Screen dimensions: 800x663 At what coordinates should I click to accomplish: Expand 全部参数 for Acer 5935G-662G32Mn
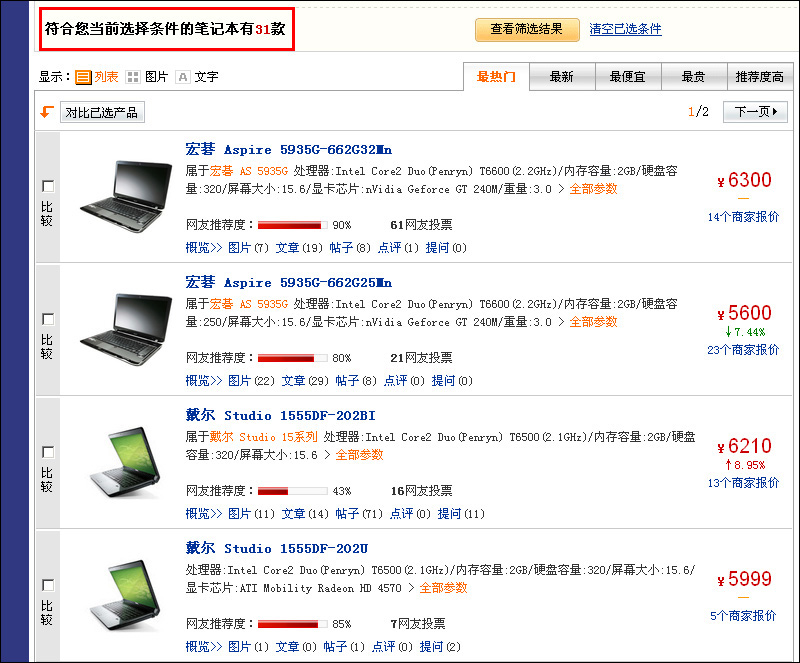(593, 189)
